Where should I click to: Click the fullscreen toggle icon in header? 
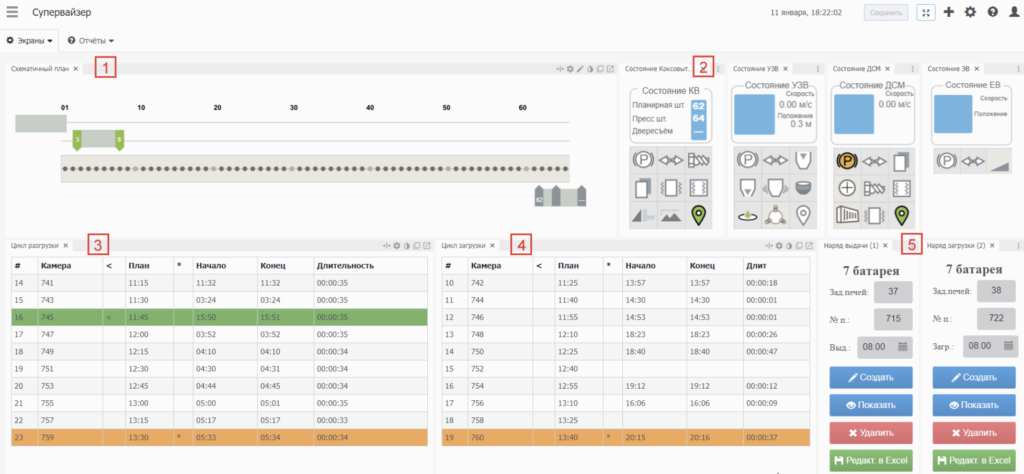tap(926, 12)
